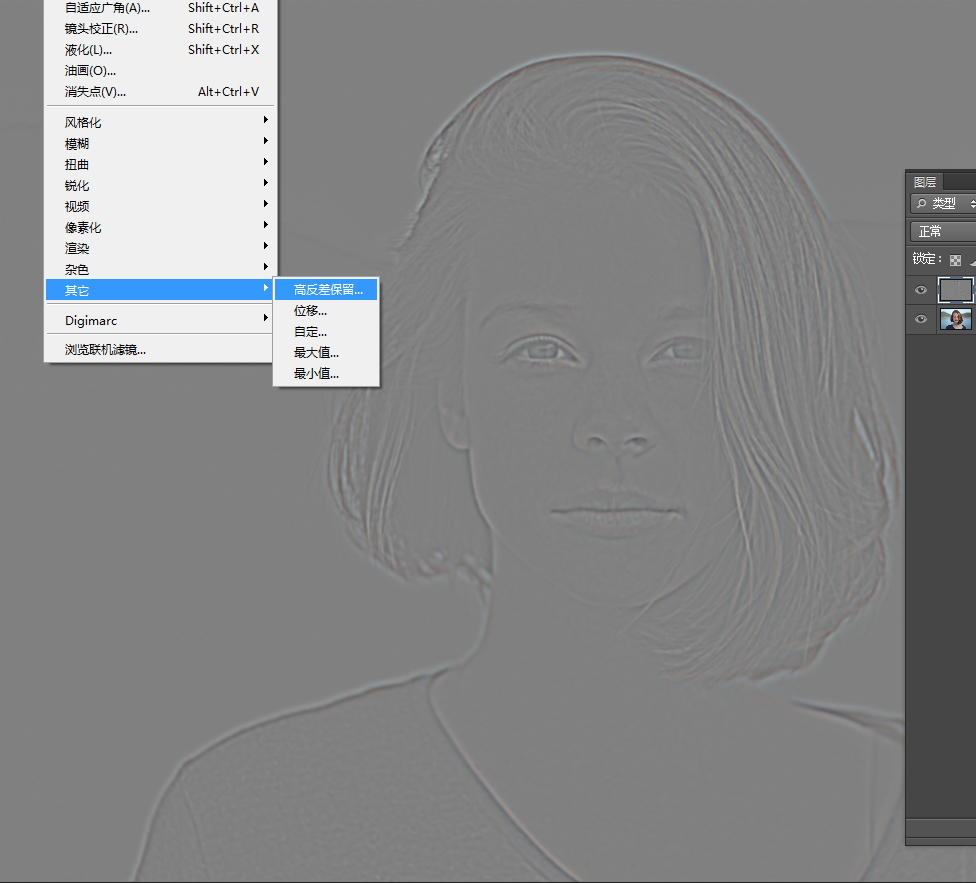Screen dimensions: 976x883
Task: Choose 最小值... from the submenu
Action: pos(326,374)
